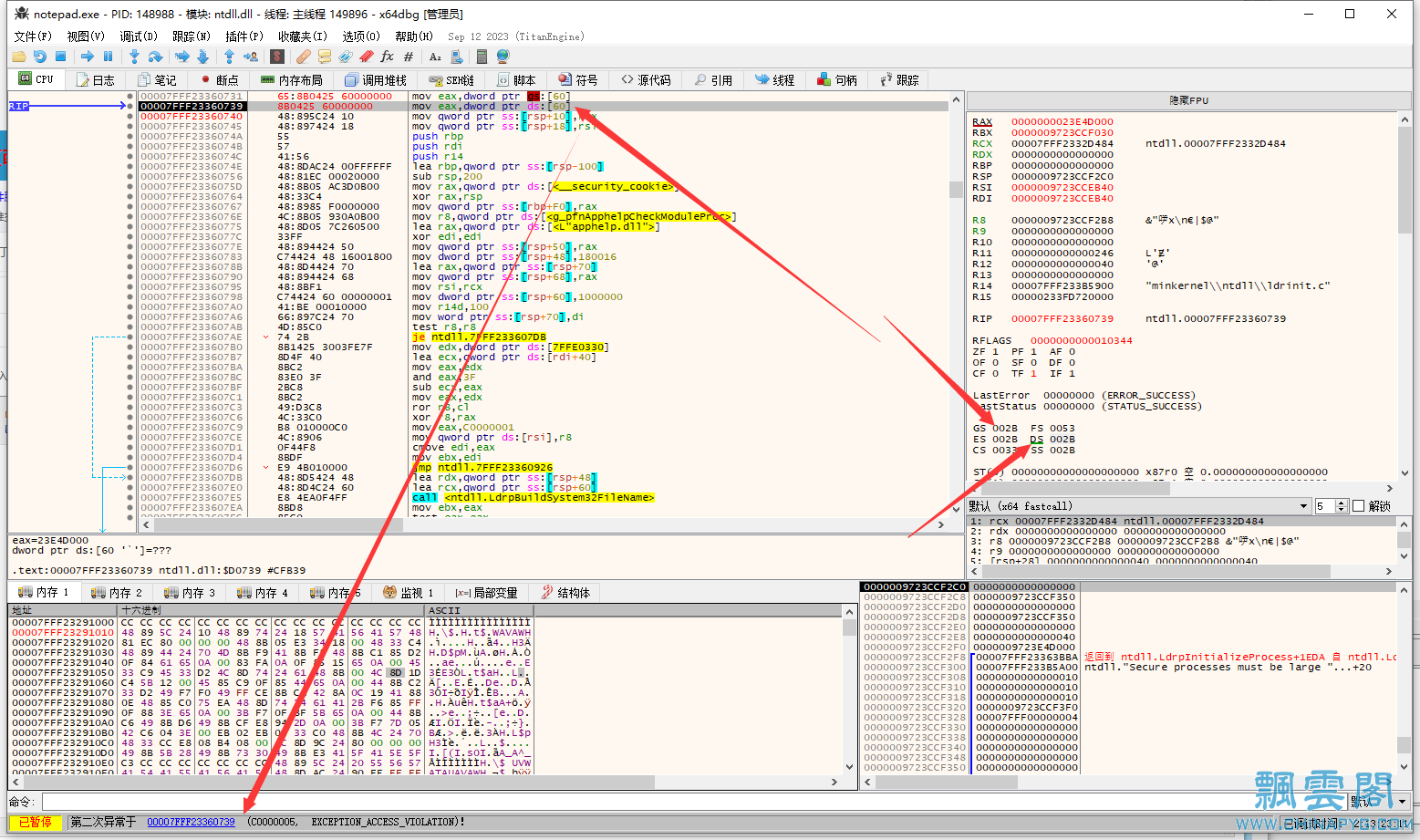Viewport: 1420px width, 840px height.
Task: Open the 线程 (Threads) tab
Action: (775, 80)
